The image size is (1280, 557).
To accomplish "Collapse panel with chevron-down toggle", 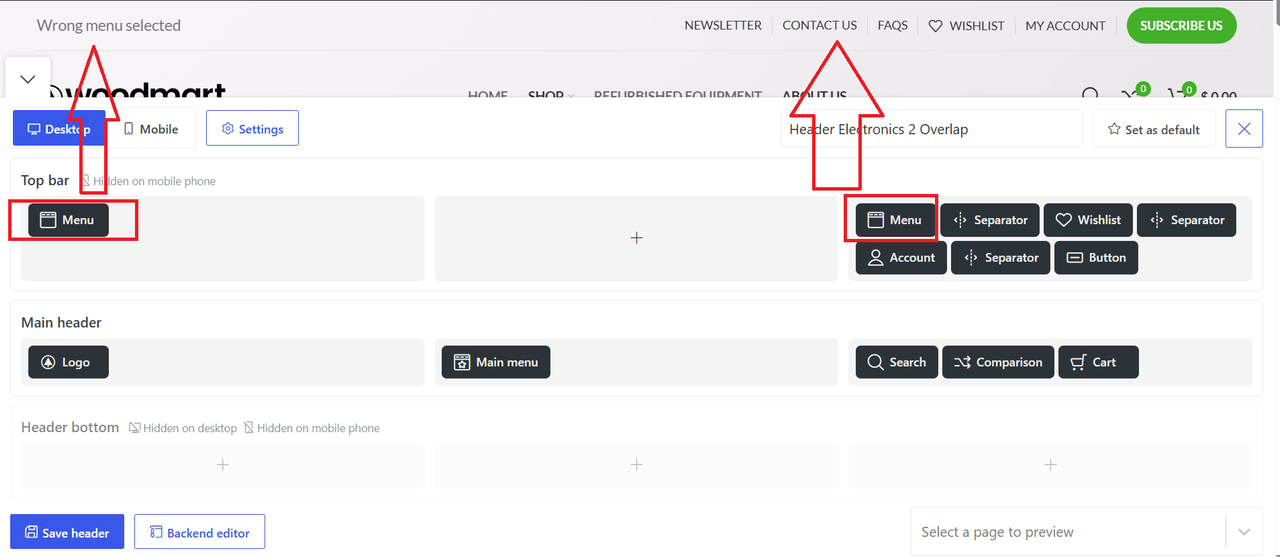I will click(28, 79).
